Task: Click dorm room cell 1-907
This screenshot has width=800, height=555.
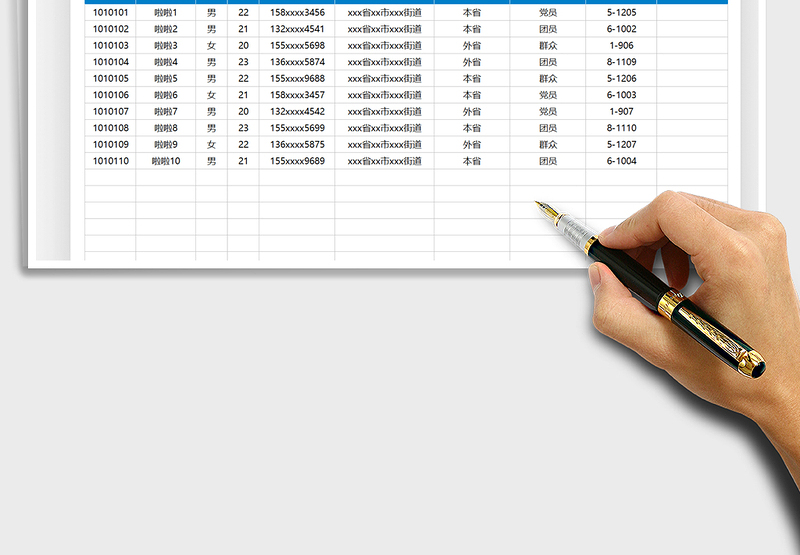Action: point(621,112)
